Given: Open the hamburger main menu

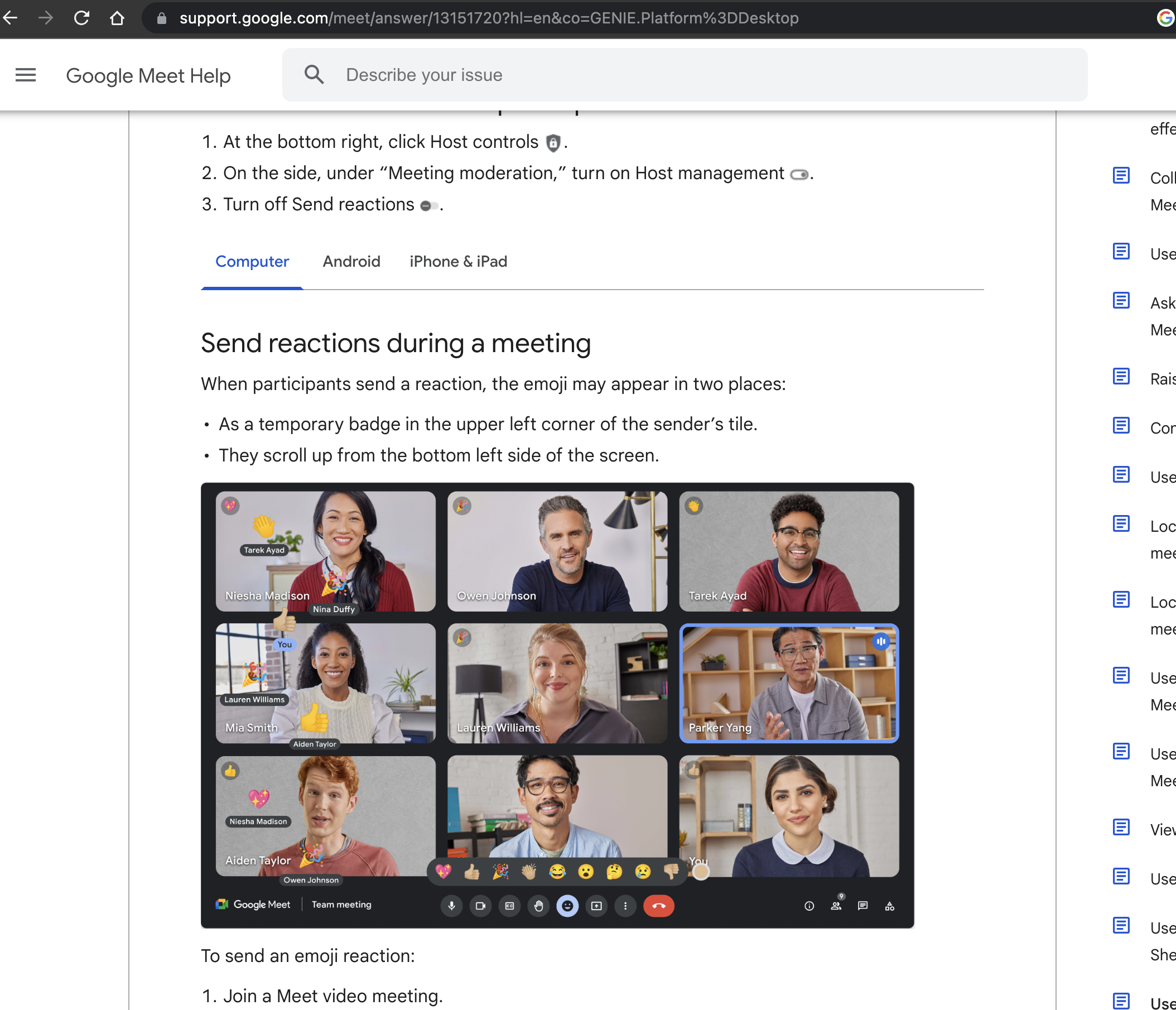Looking at the screenshot, I should tap(26, 75).
